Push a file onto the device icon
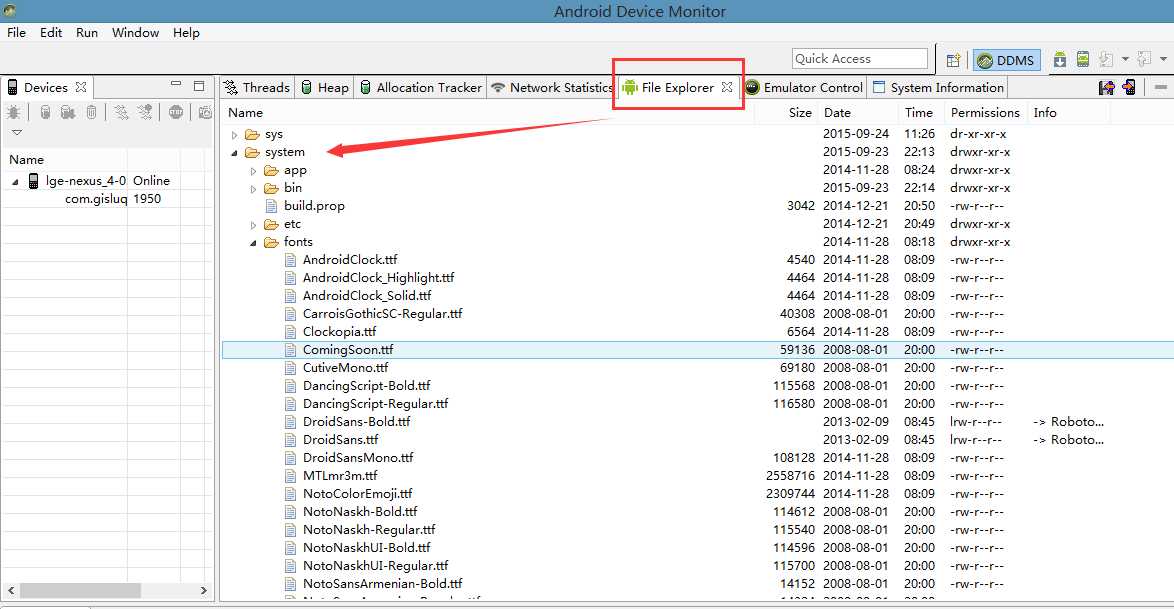1174x609 pixels. [x=1129, y=88]
